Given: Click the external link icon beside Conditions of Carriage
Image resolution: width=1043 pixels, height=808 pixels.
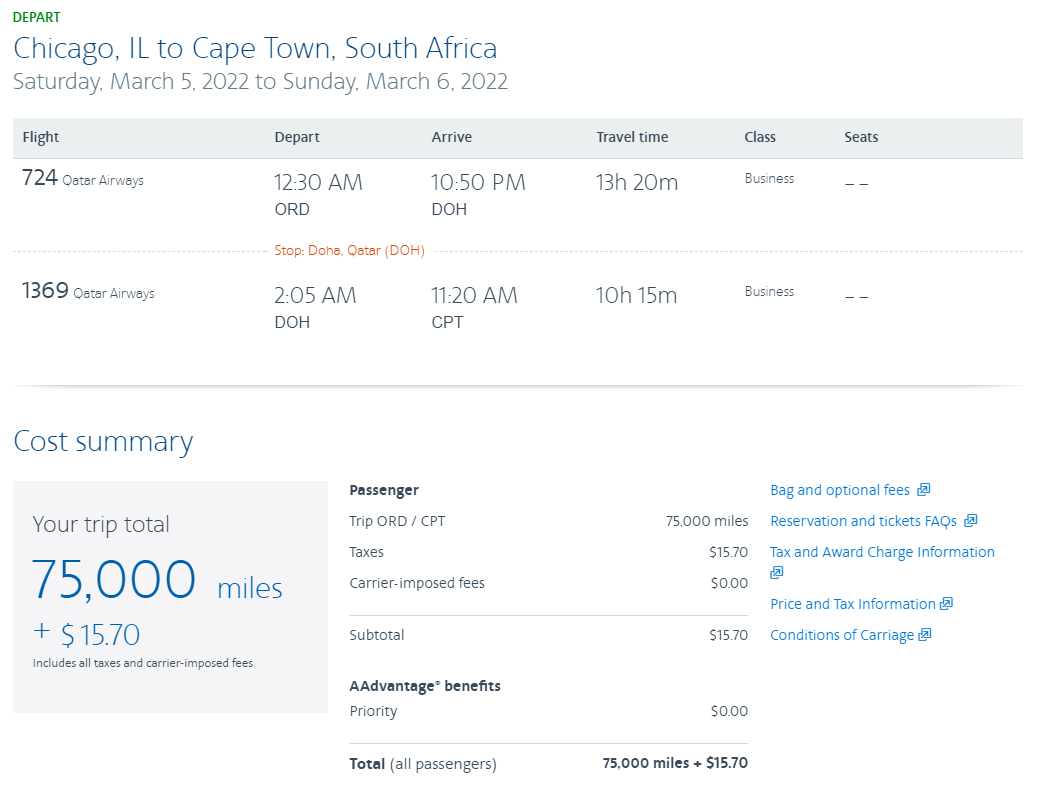Looking at the screenshot, I should pos(924,634).
